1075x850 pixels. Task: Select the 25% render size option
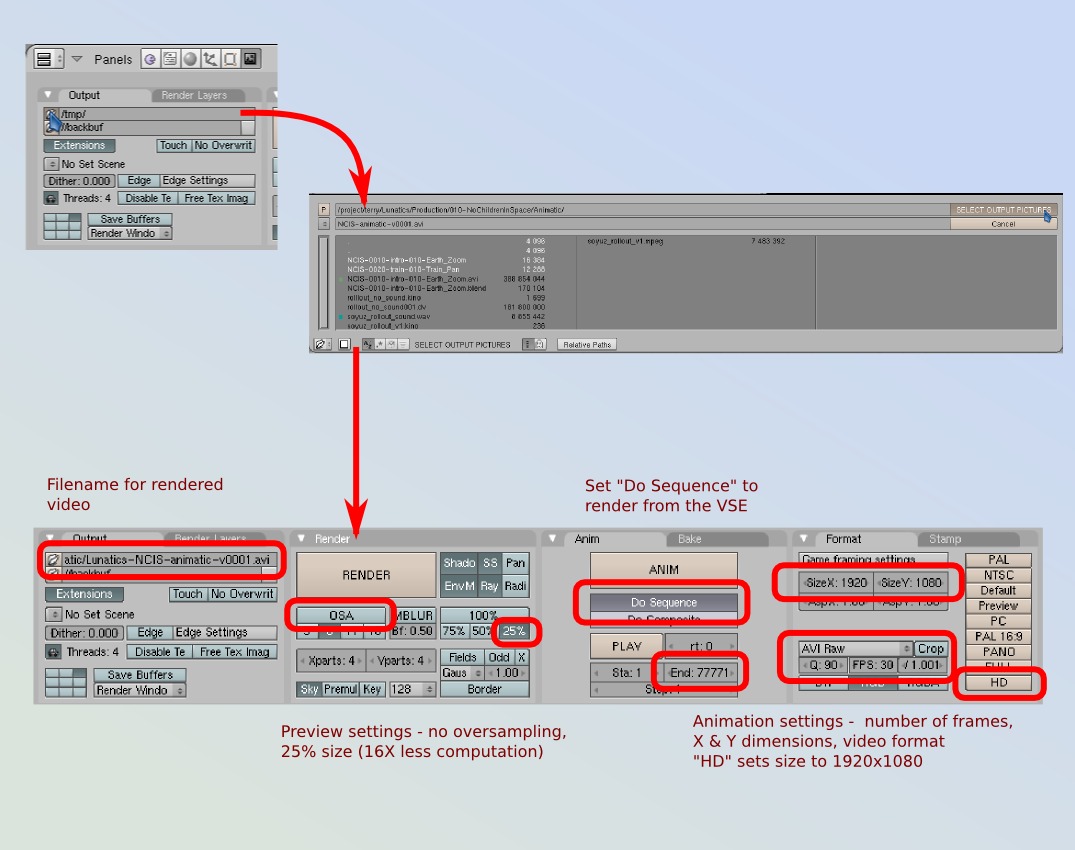pyautogui.click(x=513, y=631)
